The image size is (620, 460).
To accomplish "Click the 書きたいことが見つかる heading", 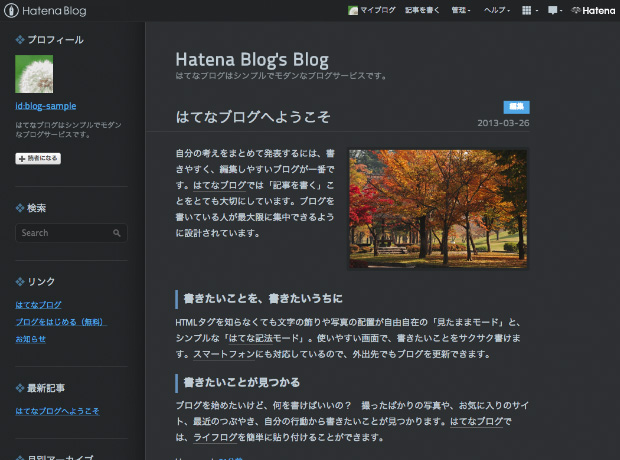I will tap(242, 382).
